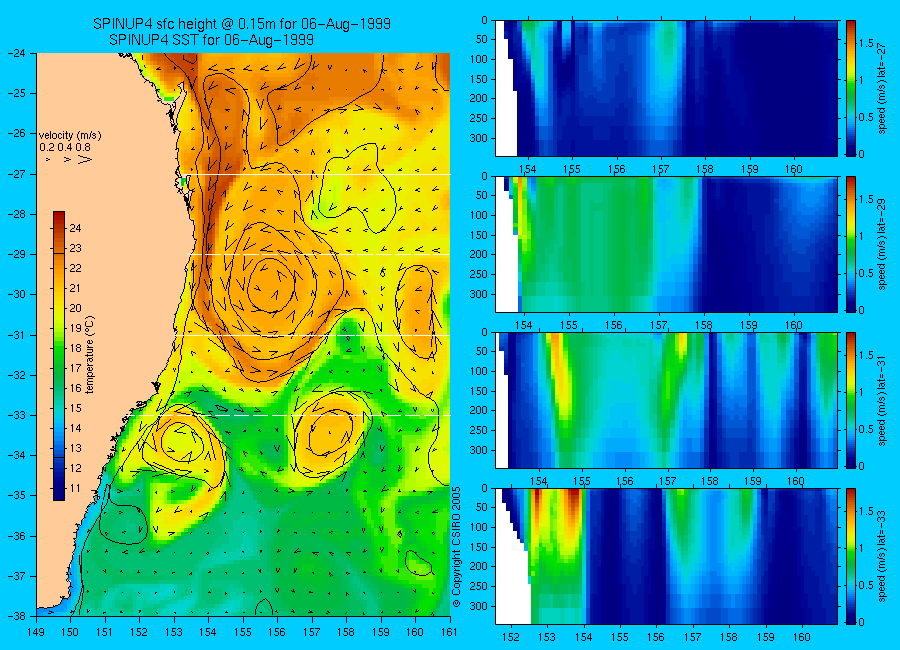Click the 155 longitude tick label on the map

(243, 633)
